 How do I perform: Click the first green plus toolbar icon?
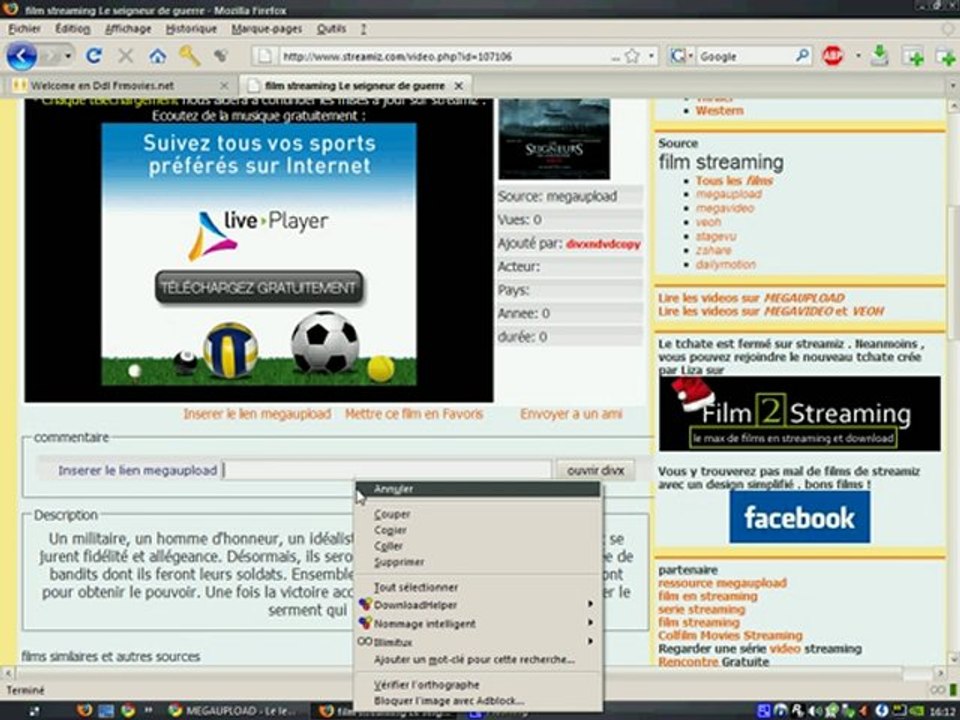tap(914, 57)
